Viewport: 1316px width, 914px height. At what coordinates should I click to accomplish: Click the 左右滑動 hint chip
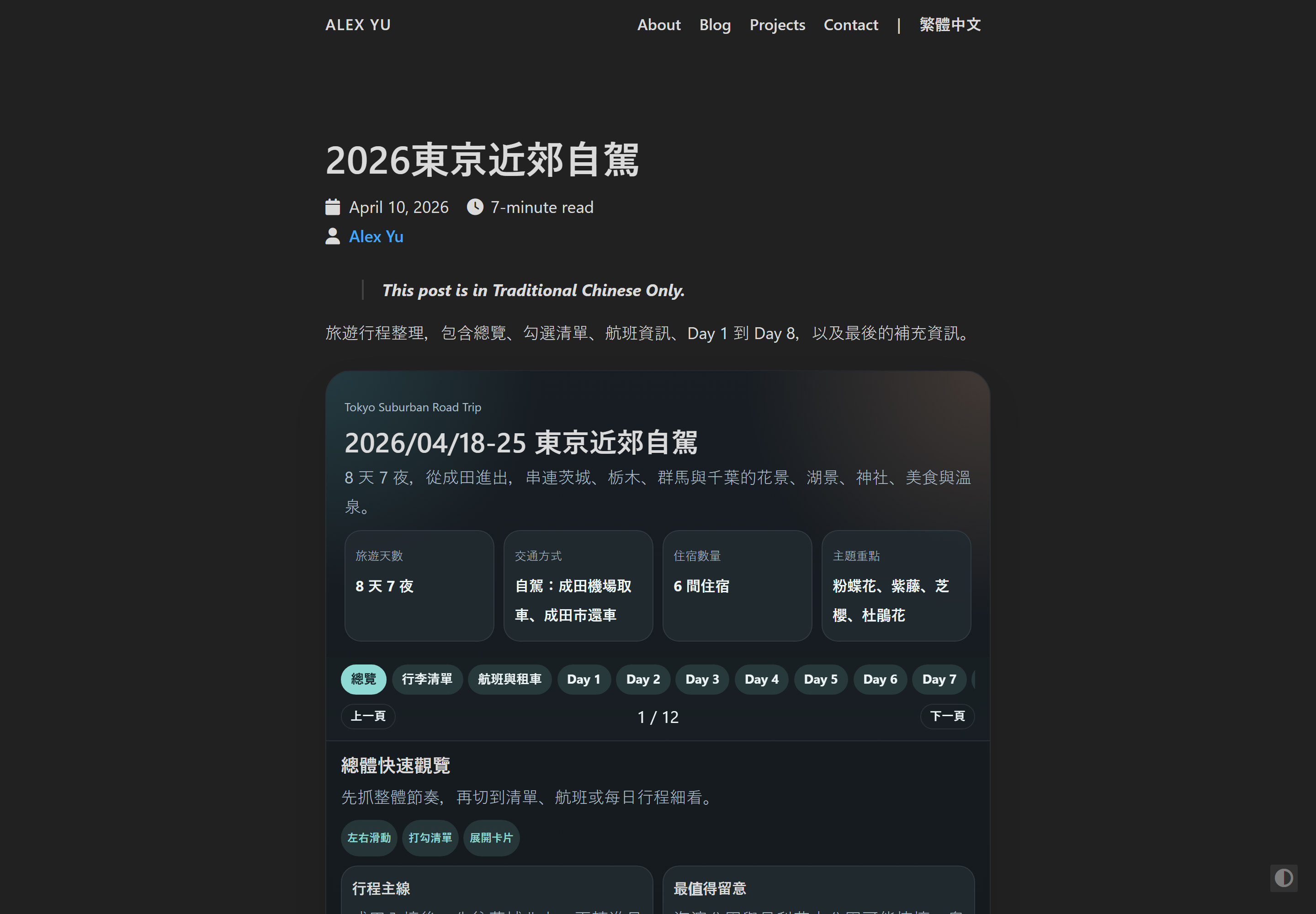click(x=369, y=838)
